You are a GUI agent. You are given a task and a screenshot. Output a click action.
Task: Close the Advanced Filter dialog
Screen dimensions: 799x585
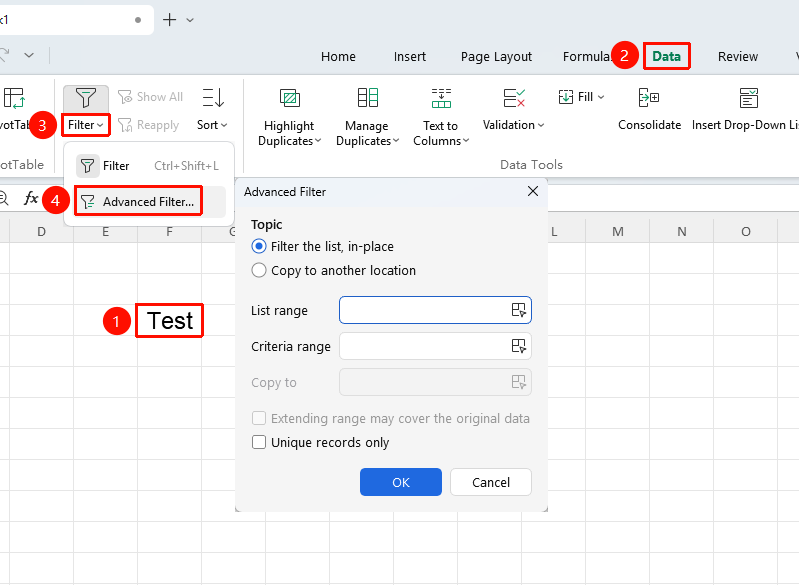click(x=533, y=191)
